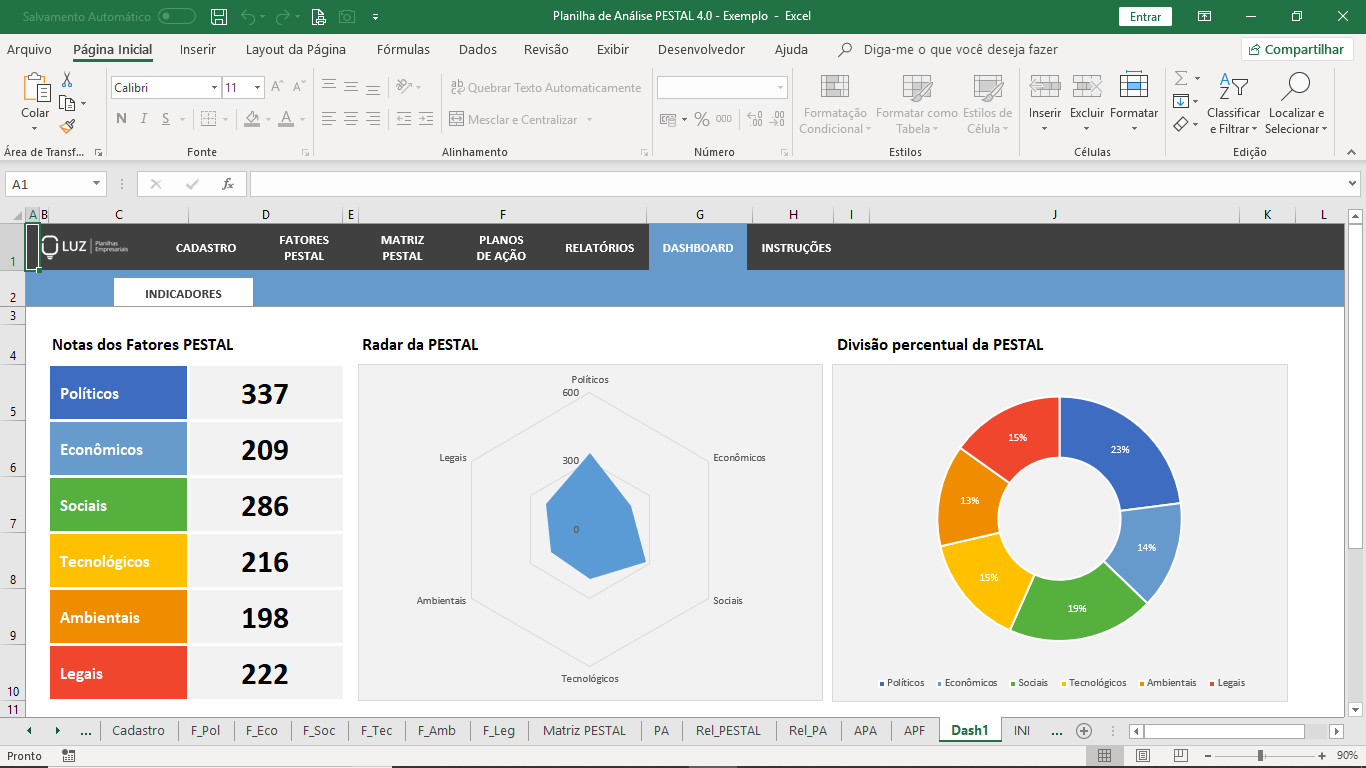Click the Cut scissors icon
Image resolution: width=1366 pixels, height=768 pixels.
point(67,80)
